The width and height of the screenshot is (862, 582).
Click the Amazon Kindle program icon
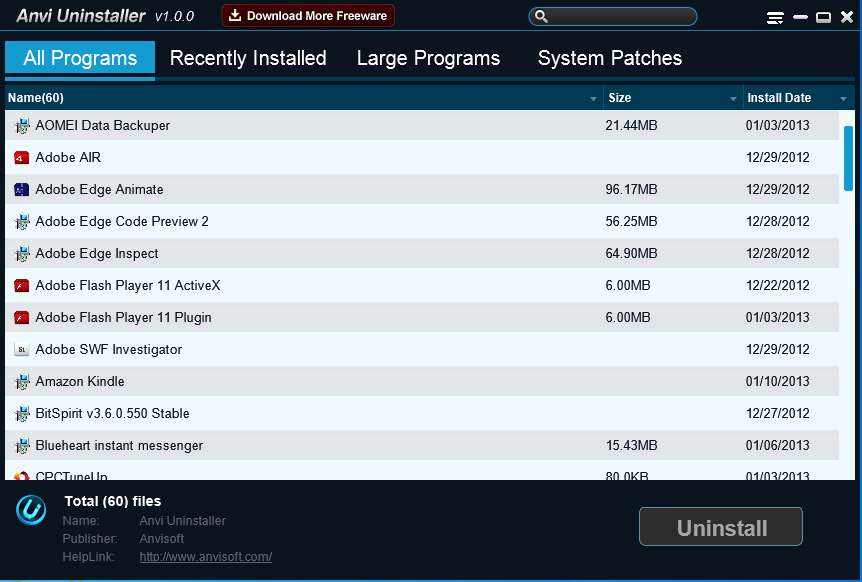[22, 382]
